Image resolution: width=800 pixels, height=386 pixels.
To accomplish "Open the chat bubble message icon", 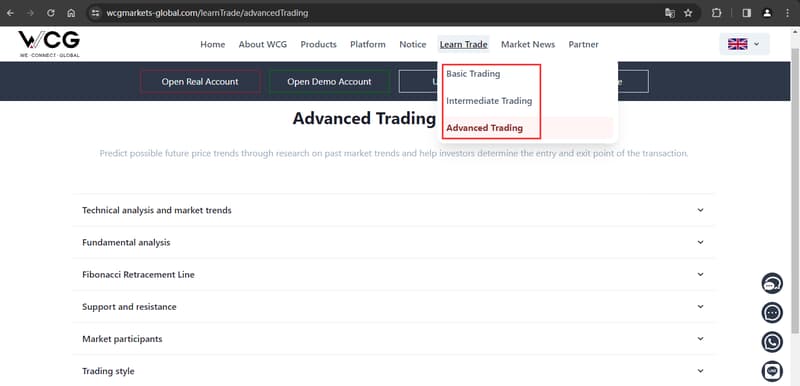I will [772, 313].
